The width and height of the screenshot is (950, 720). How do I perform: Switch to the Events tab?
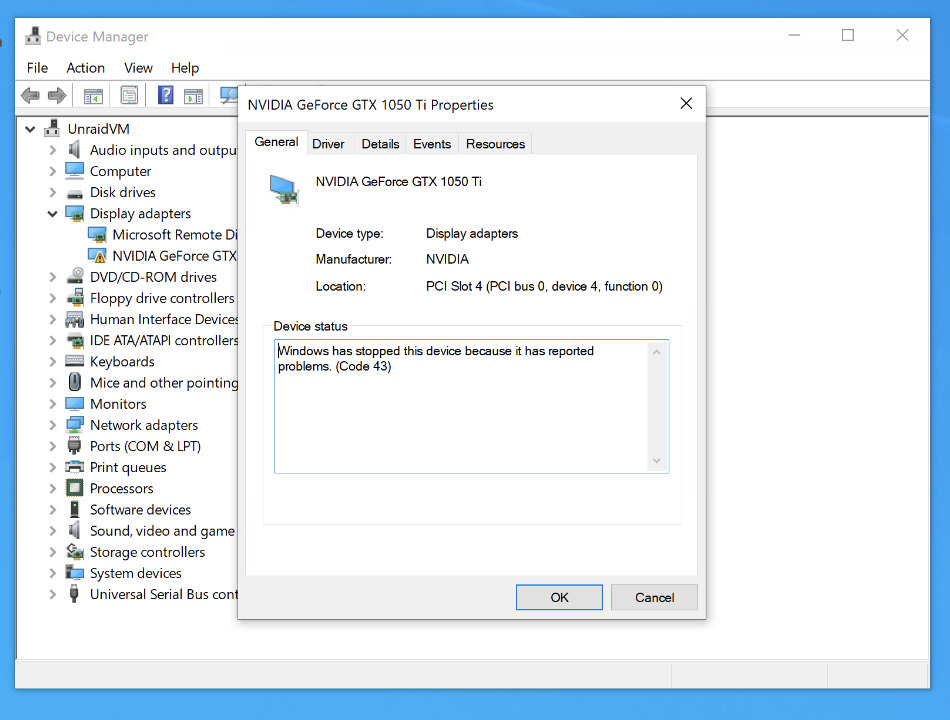click(432, 144)
